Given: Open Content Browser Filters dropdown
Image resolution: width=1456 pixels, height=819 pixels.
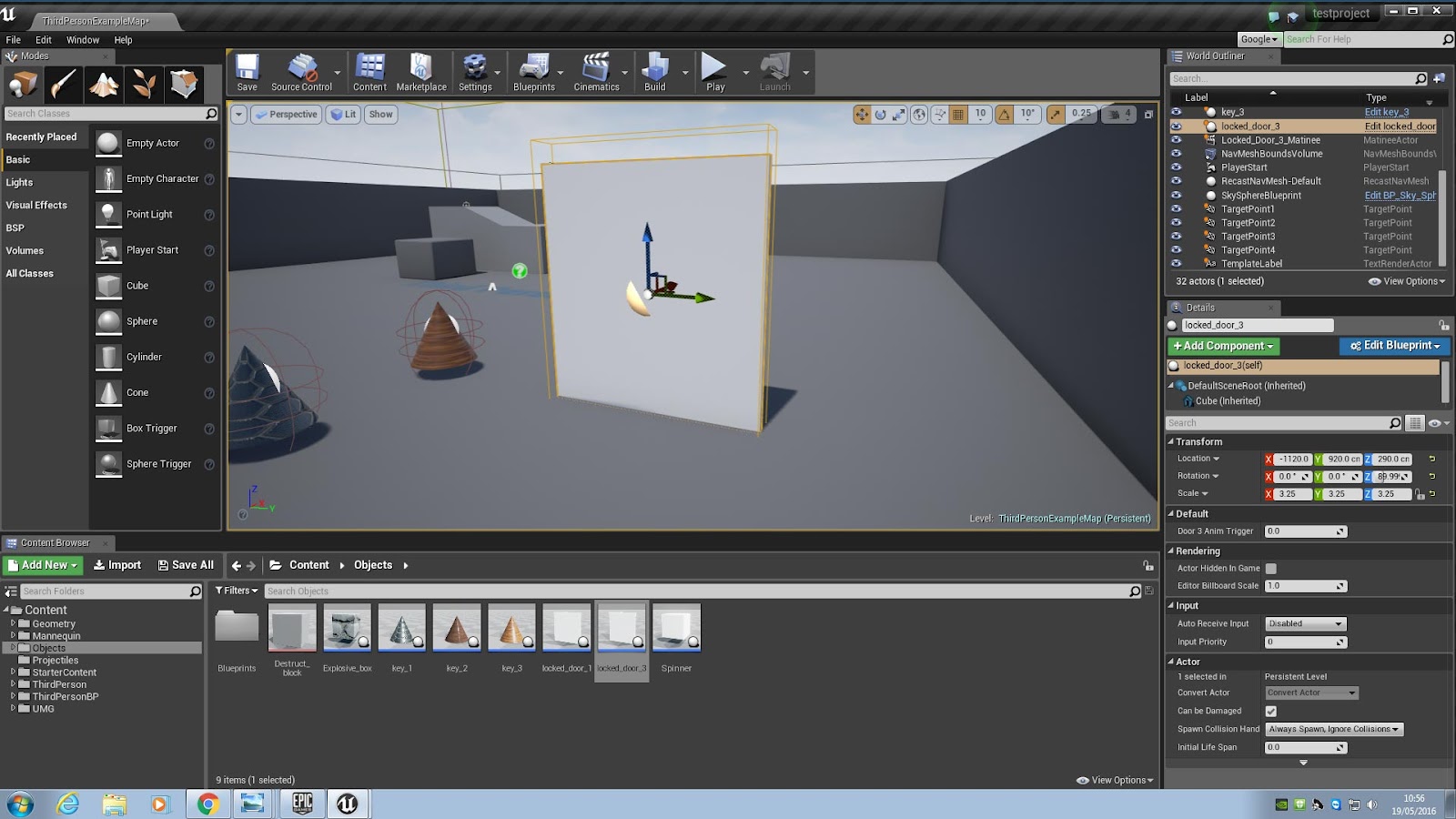Looking at the screenshot, I should 237,591.
